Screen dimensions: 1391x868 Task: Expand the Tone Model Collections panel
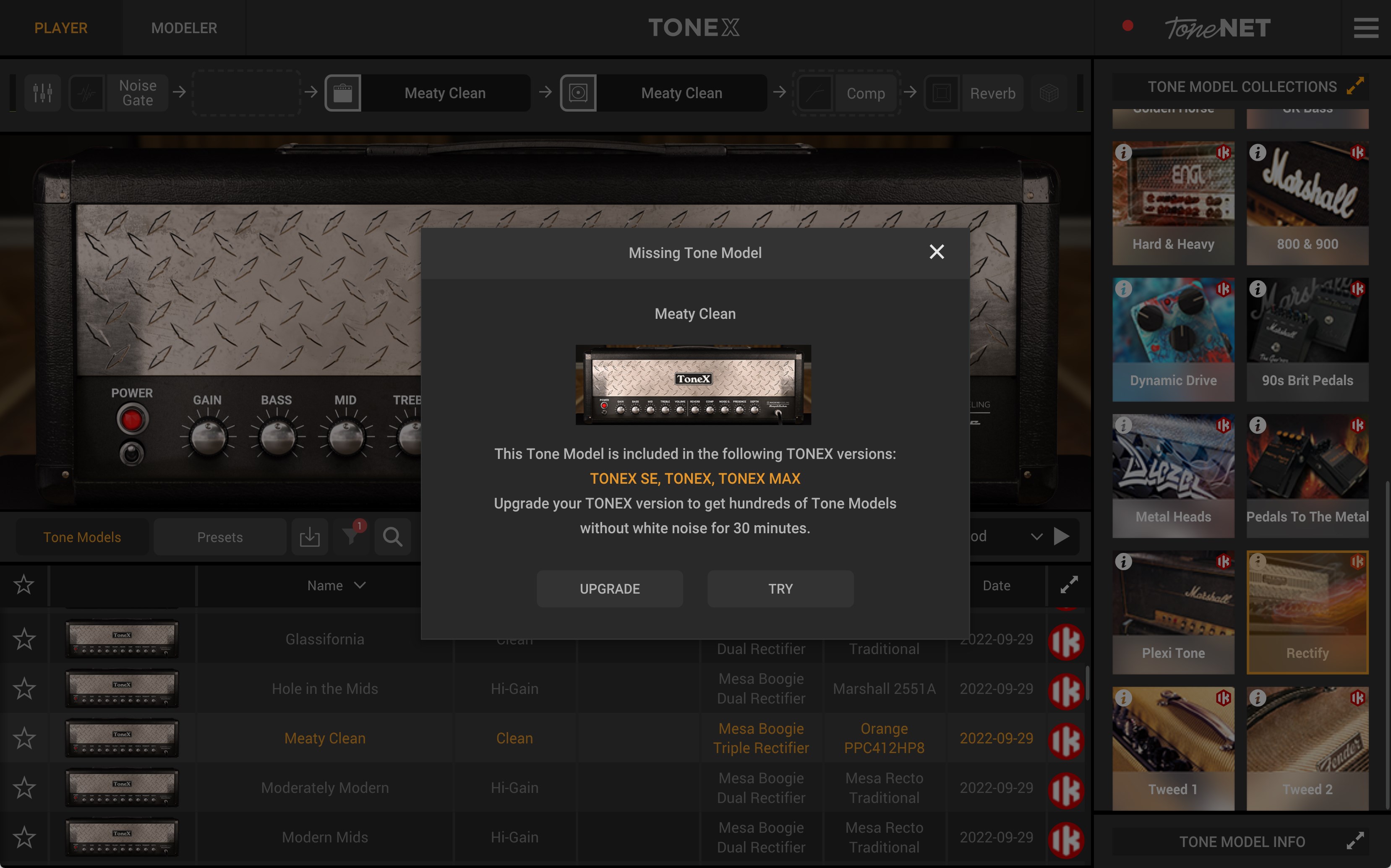tap(1355, 86)
